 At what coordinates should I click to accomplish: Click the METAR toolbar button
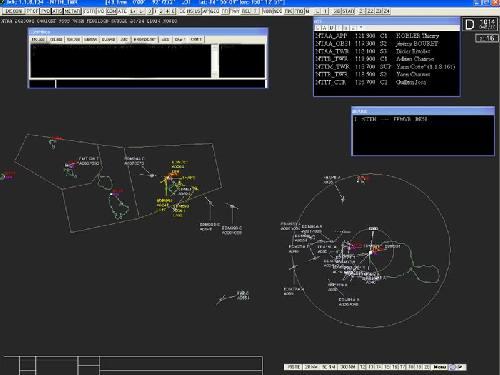pos(72,11)
